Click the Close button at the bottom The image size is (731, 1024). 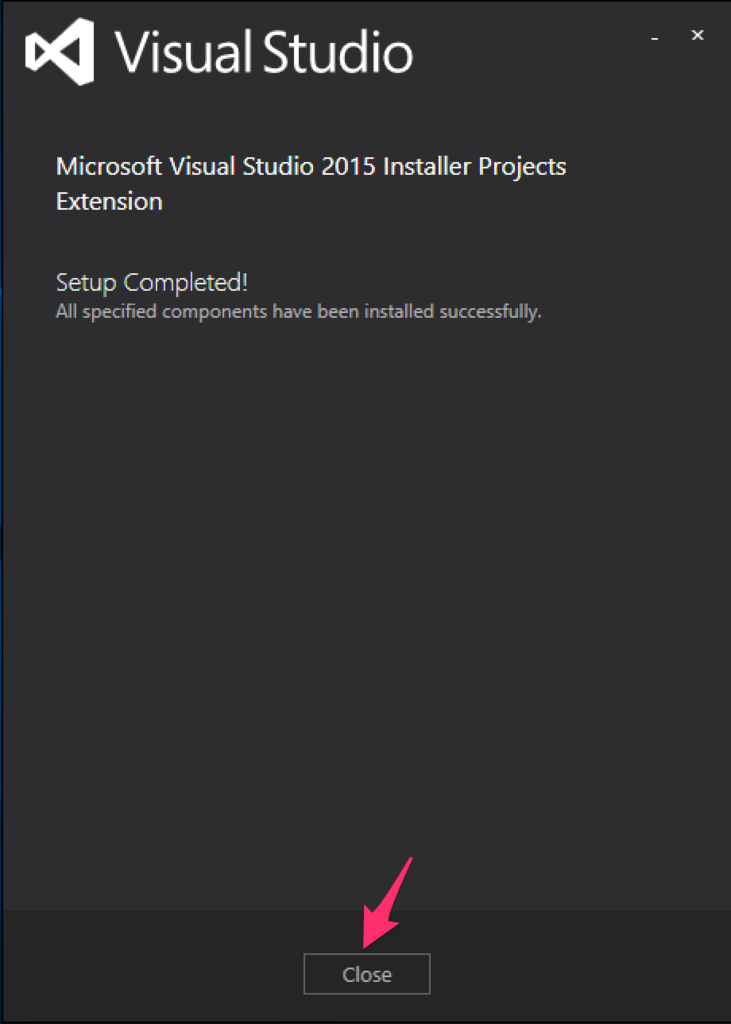tap(366, 974)
